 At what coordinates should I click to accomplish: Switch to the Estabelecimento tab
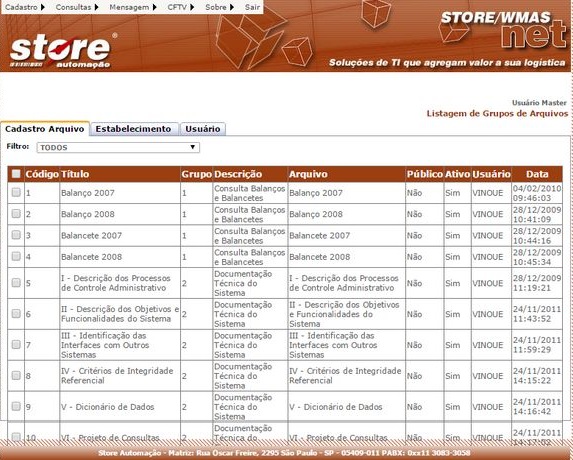pos(133,129)
